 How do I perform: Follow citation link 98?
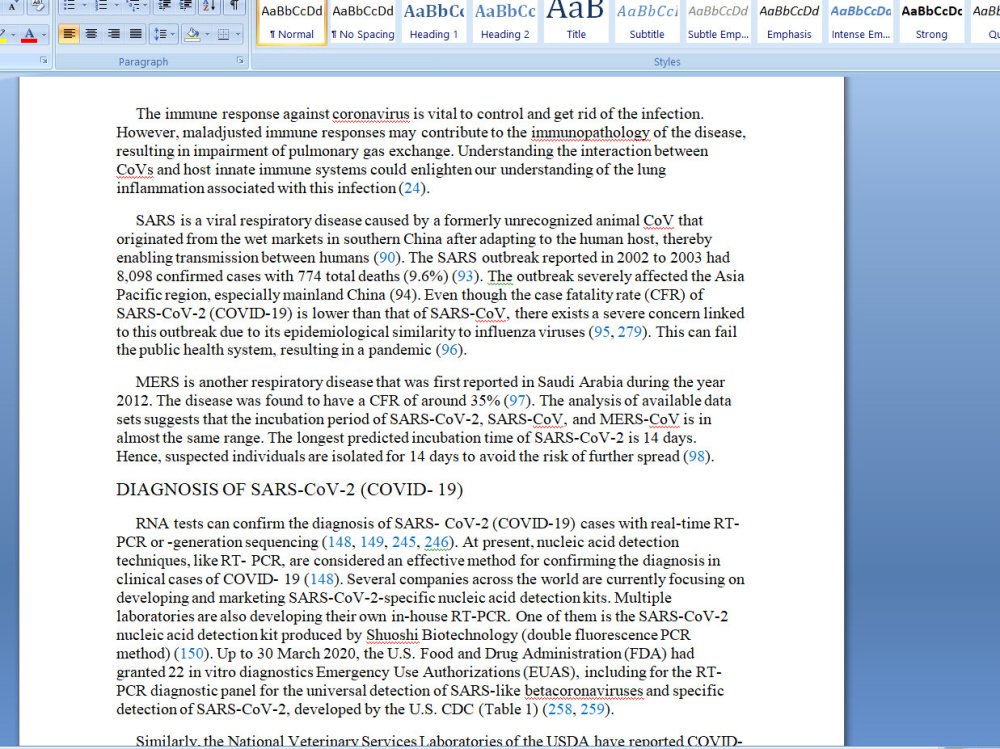[696, 457]
